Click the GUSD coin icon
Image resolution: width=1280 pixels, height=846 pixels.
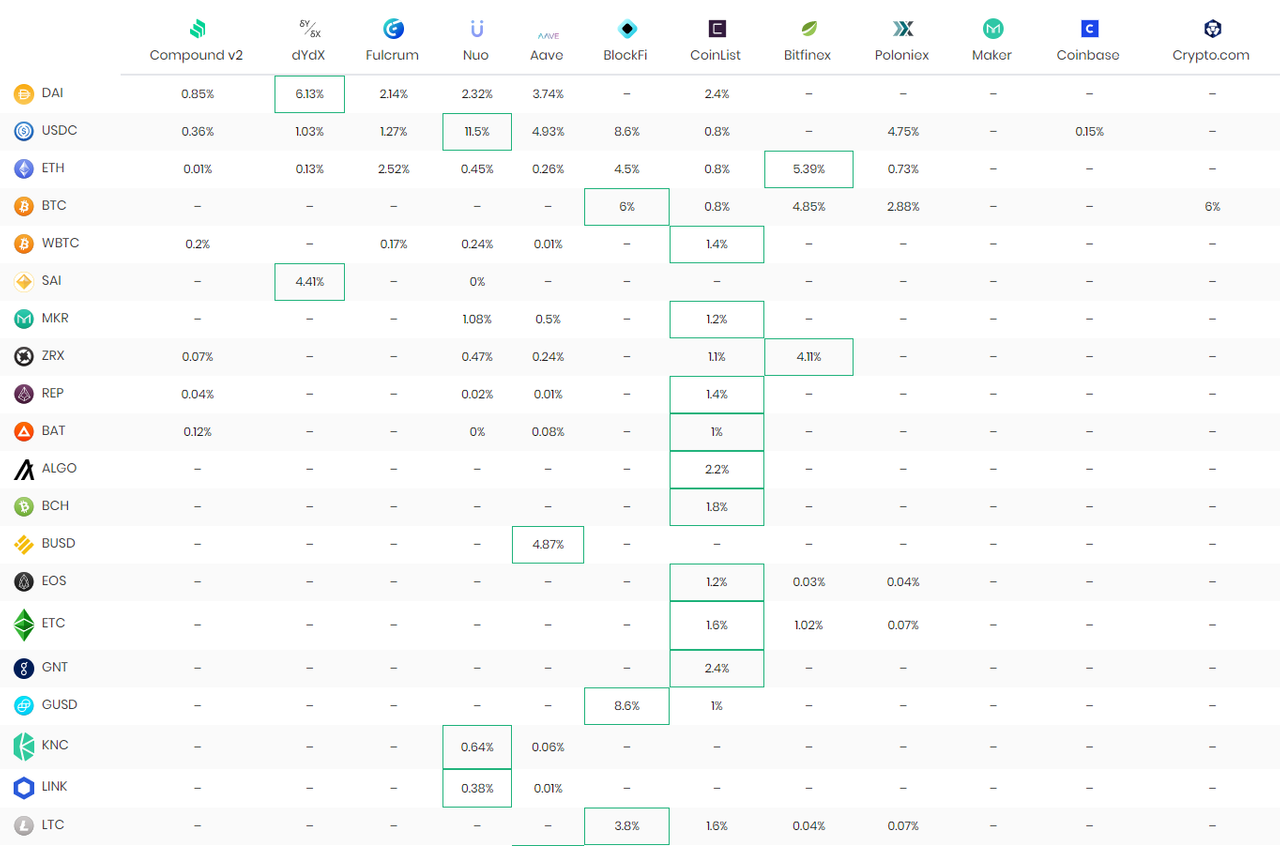click(24, 706)
